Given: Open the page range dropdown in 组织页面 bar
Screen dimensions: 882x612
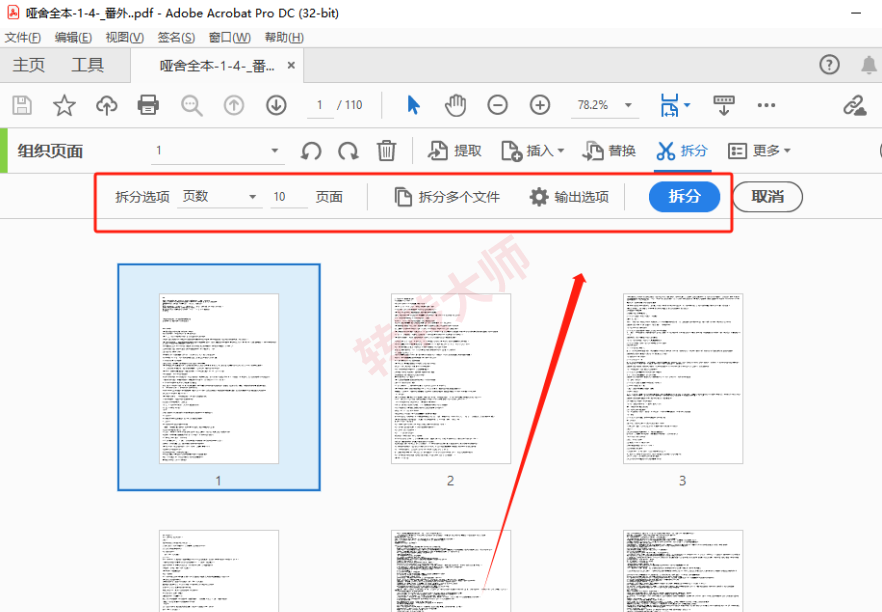Looking at the screenshot, I should 274,151.
